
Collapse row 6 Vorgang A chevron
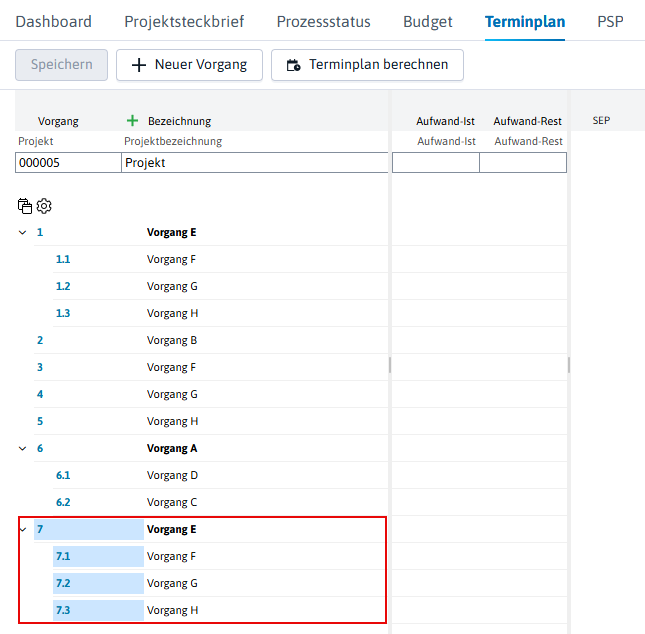pos(23,448)
